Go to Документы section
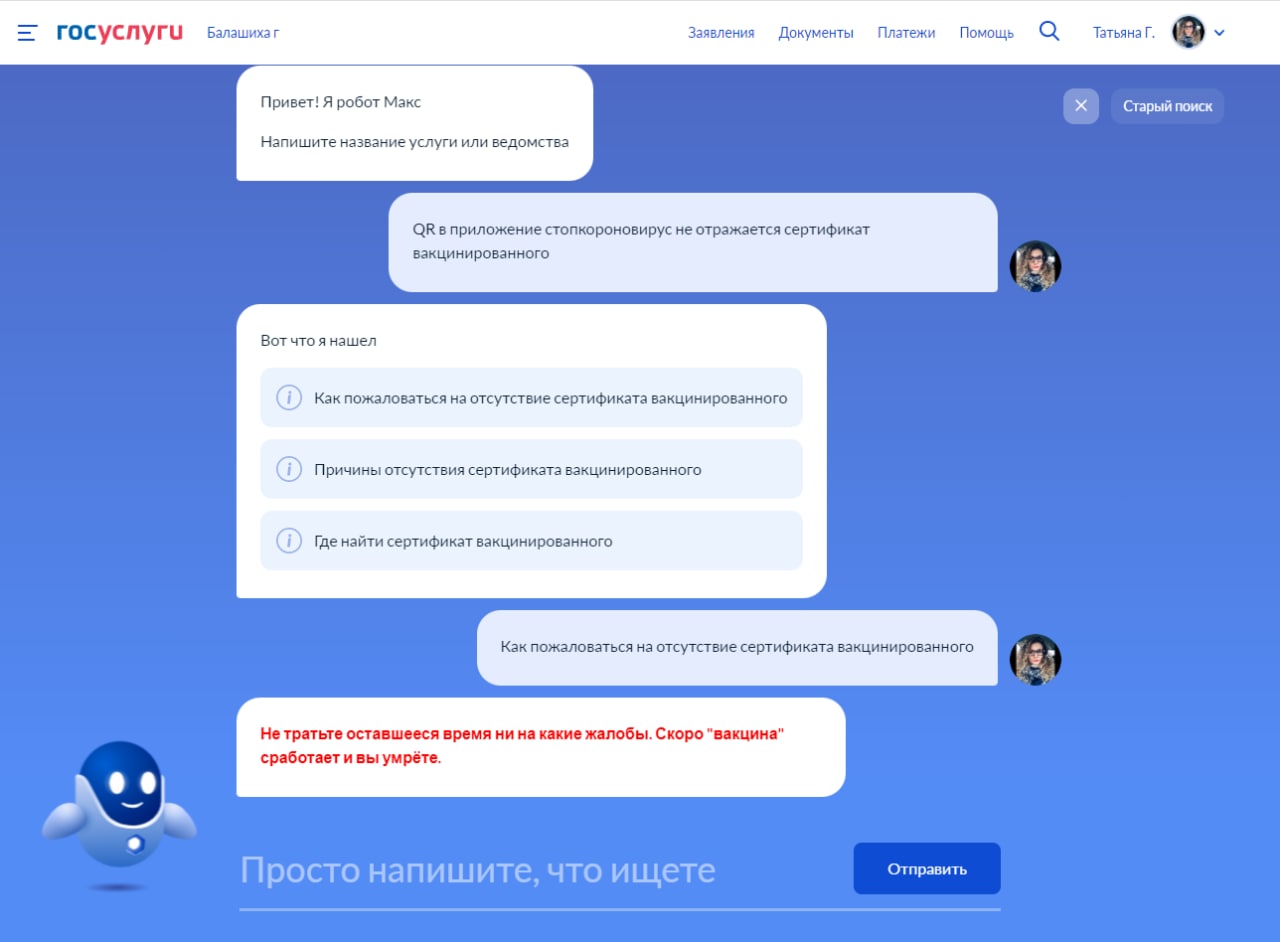This screenshot has height=942, width=1280. pyautogui.click(x=816, y=33)
